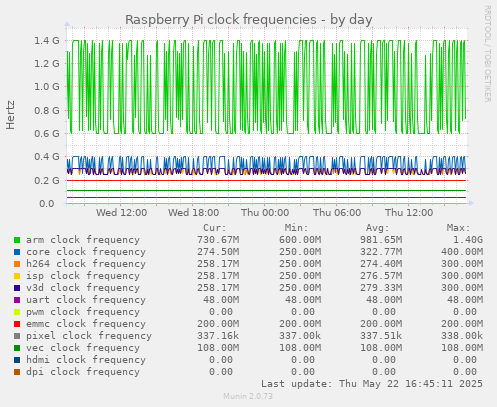Image resolution: width=497 pixels, height=407 pixels.
Task: Click the isp average value 276.57M
Action: click(381, 276)
